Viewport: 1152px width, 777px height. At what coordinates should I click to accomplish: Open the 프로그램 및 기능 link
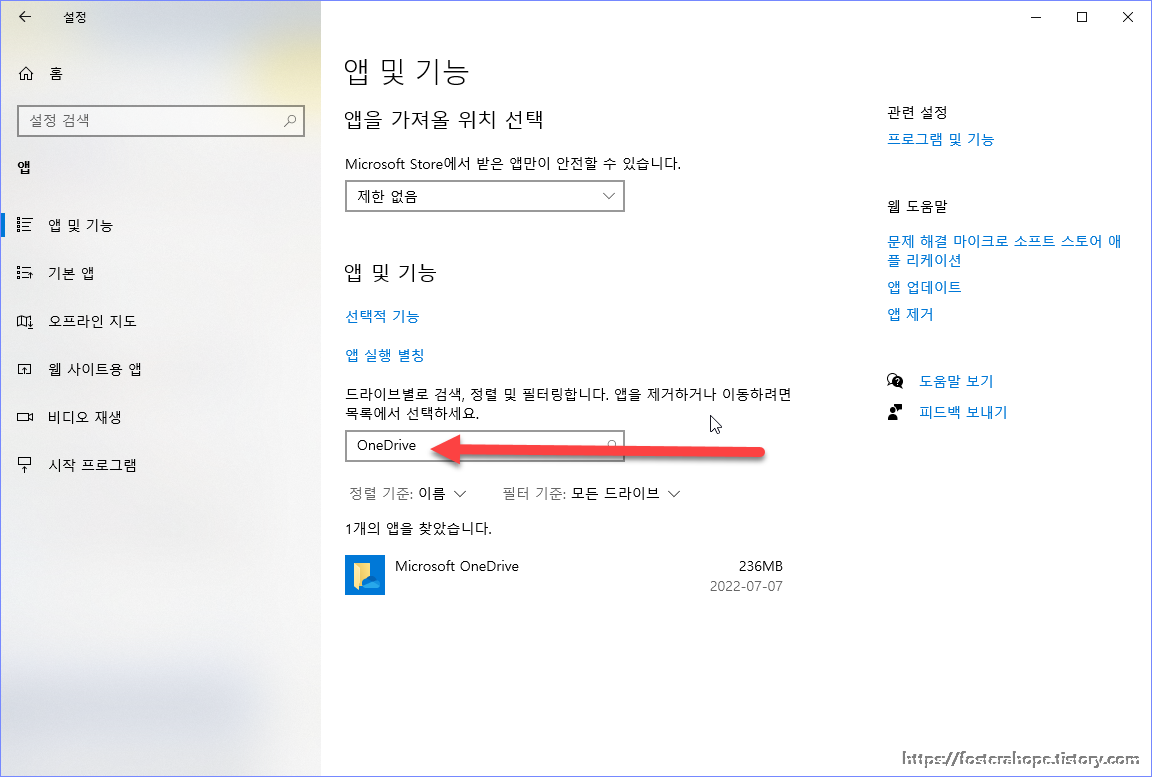(940, 140)
